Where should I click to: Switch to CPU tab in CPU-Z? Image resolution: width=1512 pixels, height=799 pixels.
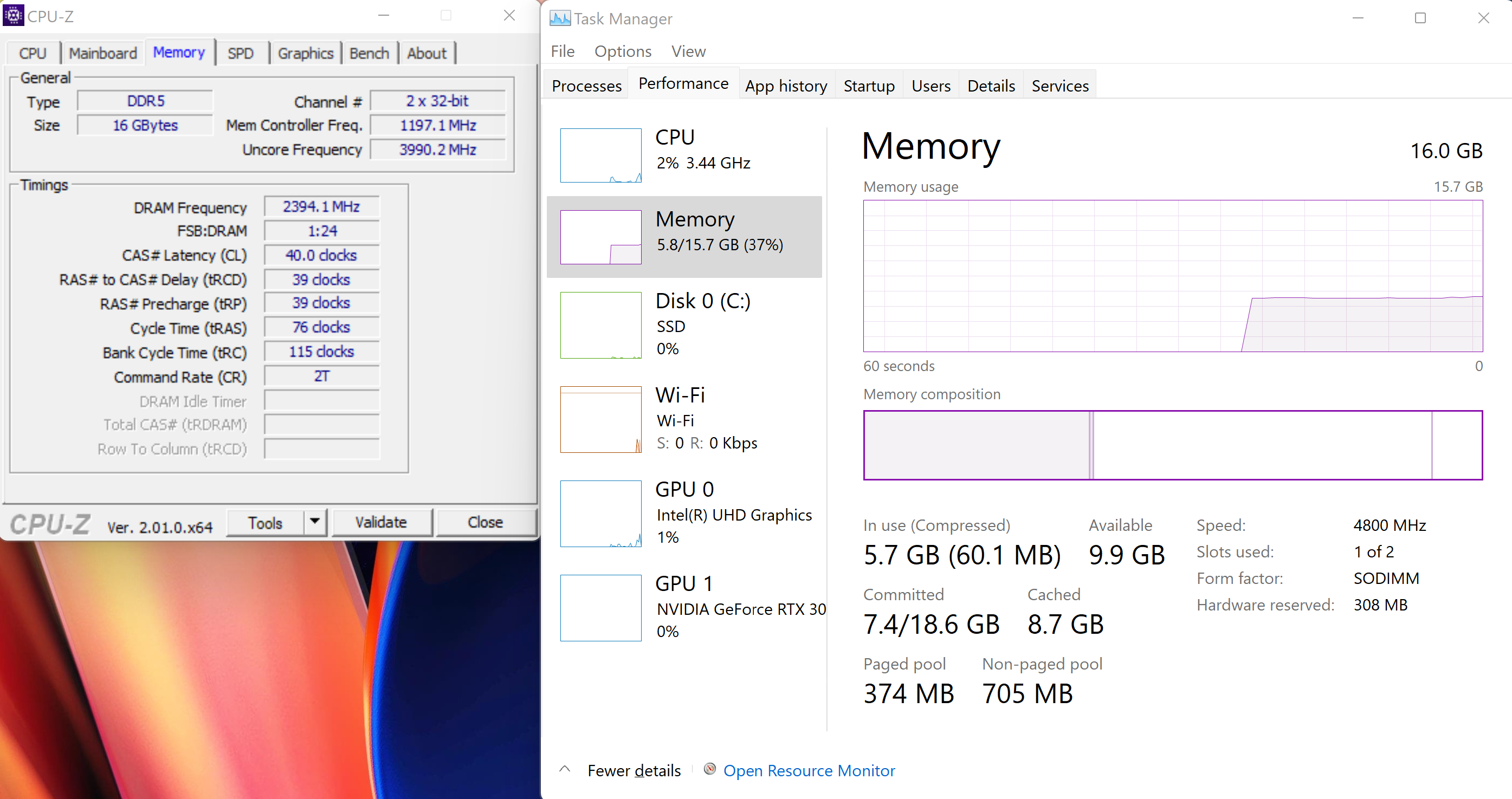pos(33,54)
